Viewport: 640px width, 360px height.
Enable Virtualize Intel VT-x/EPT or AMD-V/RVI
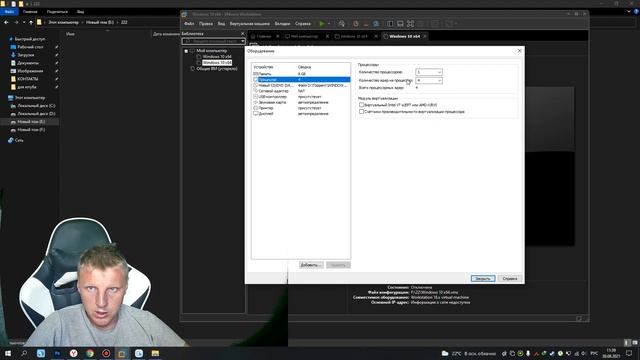[361, 105]
